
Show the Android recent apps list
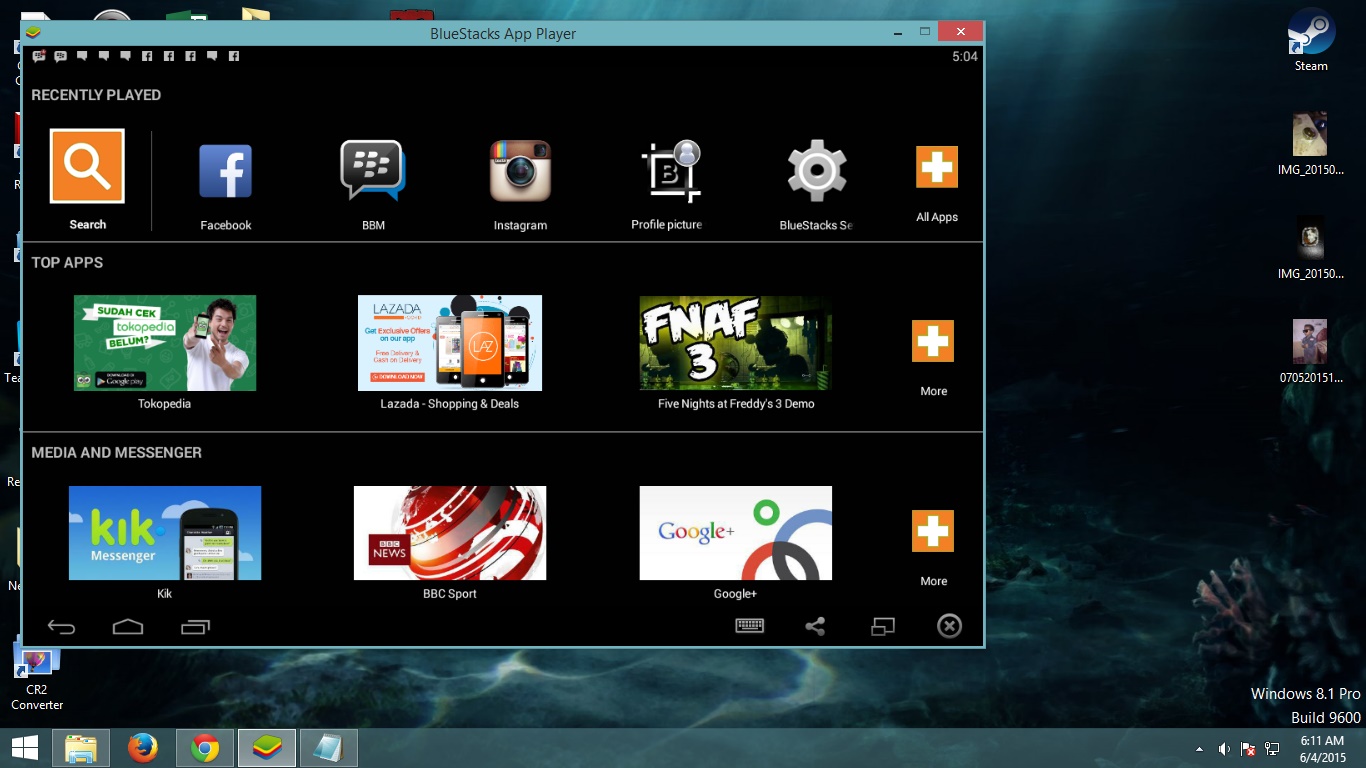[195, 627]
